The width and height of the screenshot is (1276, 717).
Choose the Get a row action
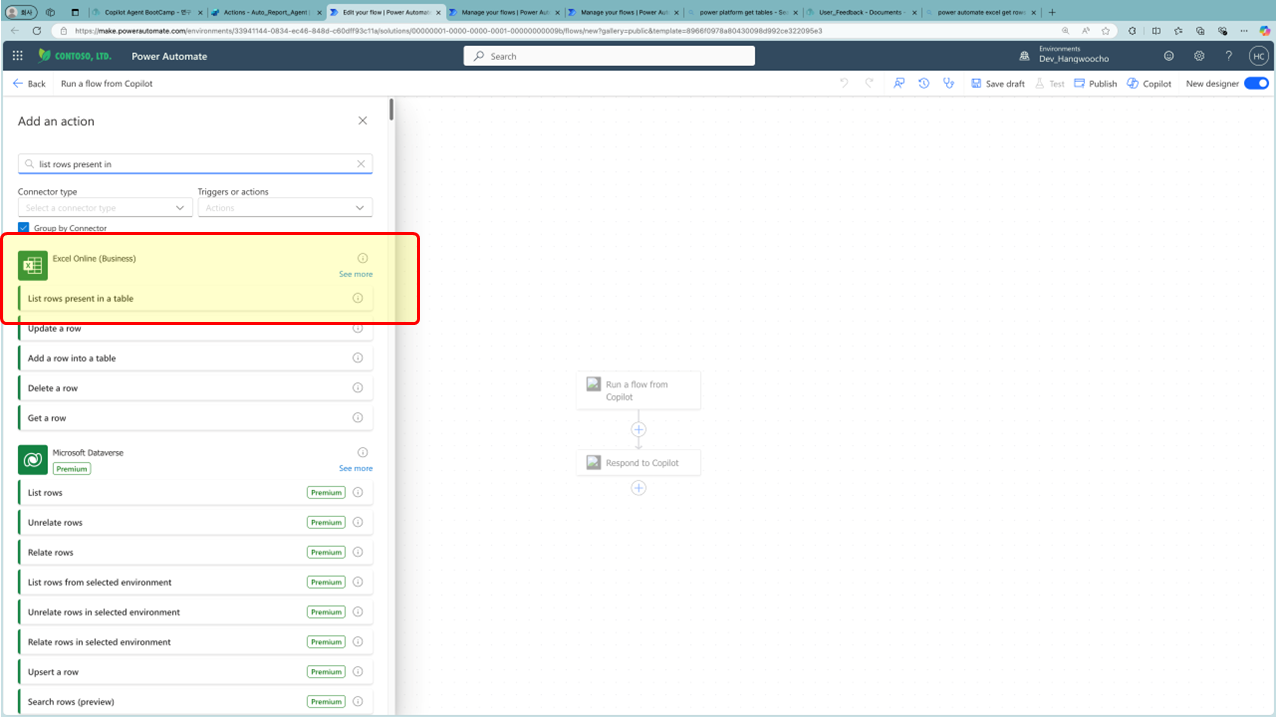pos(195,418)
